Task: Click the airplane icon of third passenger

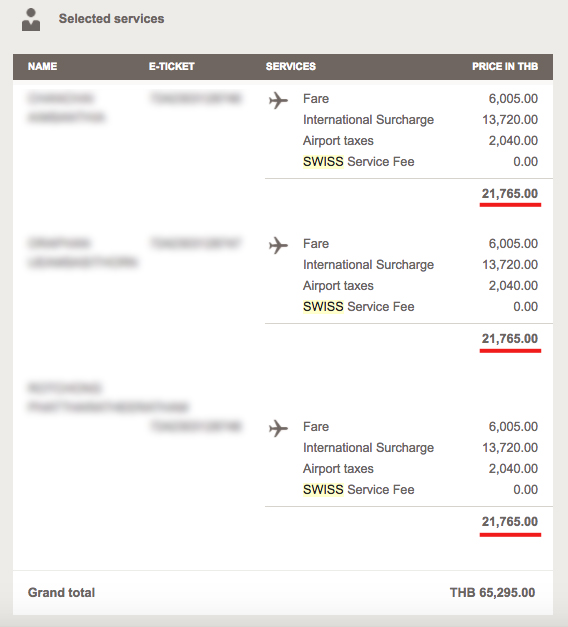Action: coord(278,428)
